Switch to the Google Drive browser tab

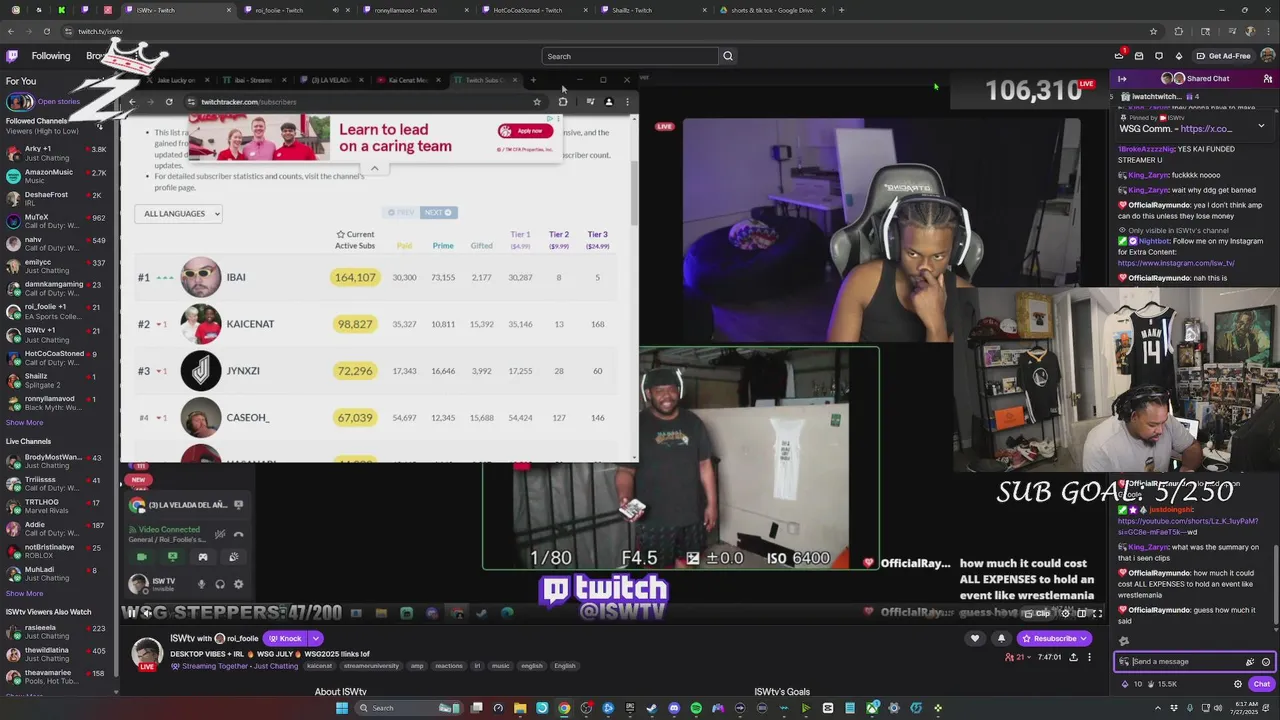click(772, 10)
